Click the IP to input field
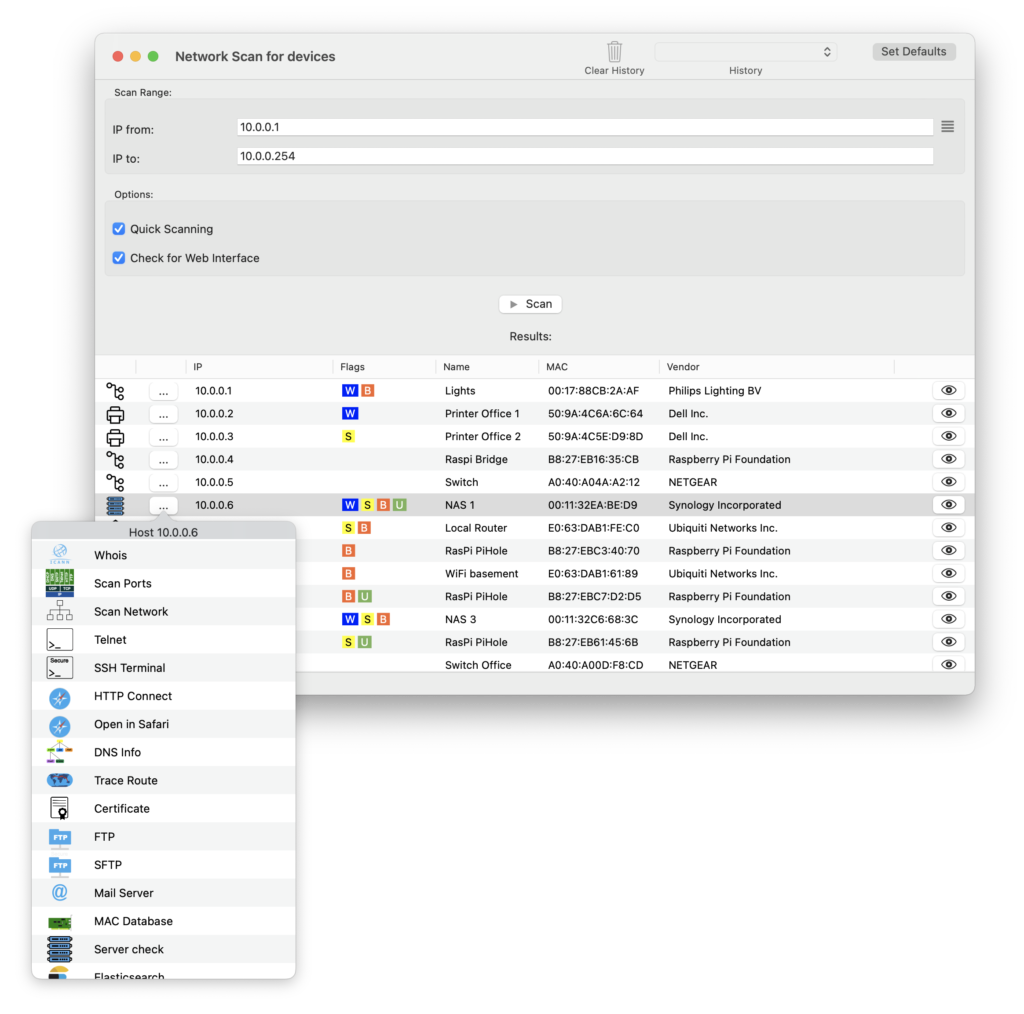The width and height of the screenshot is (1024, 1014). [x=584, y=156]
